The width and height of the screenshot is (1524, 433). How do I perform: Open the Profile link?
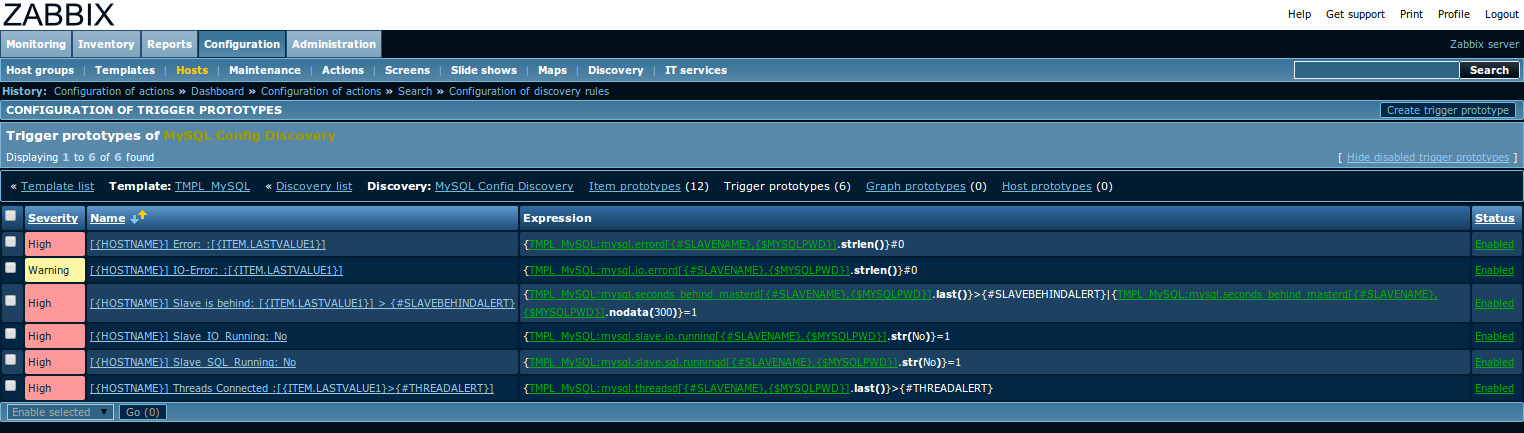pos(1454,14)
